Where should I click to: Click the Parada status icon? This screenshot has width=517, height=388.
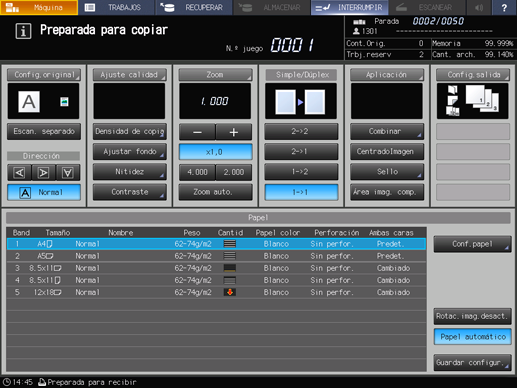359,22
